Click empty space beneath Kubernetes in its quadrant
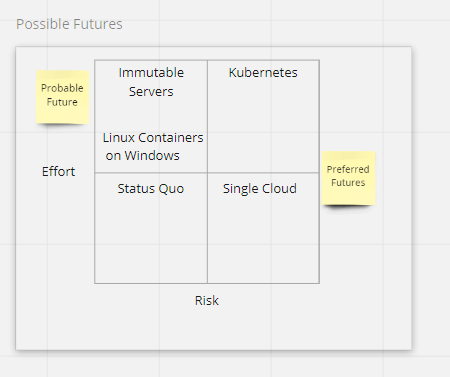Screen dimensions: 450x377 tap(263, 127)
